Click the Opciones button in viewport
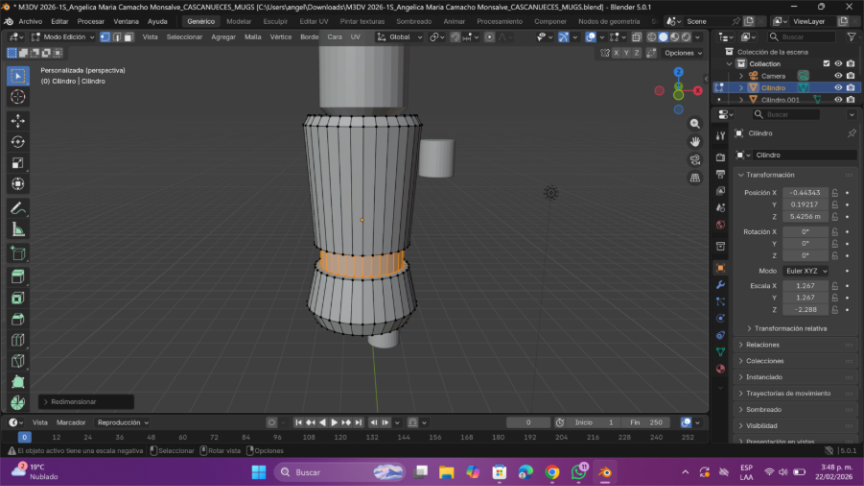Screen dimensions: 864x486 pos(681,53)
